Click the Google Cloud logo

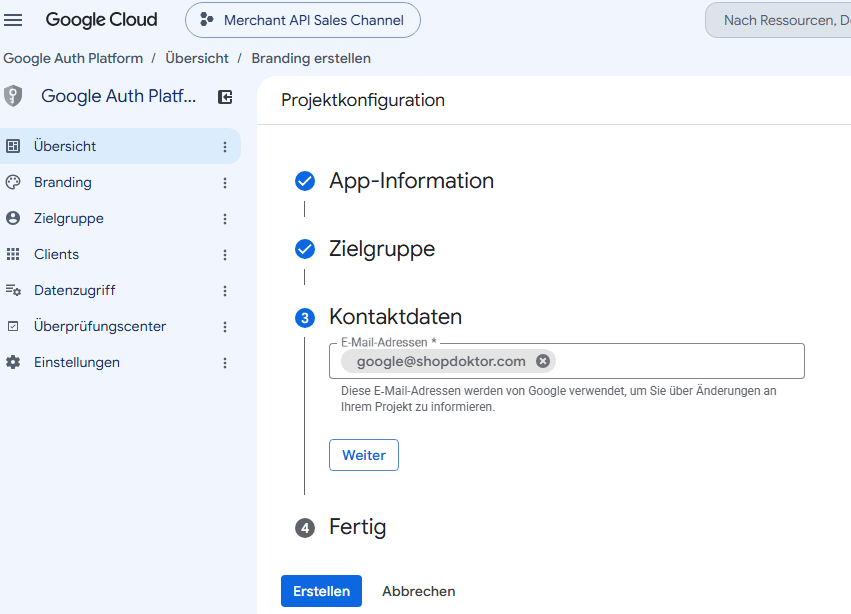tap(101, 20)
